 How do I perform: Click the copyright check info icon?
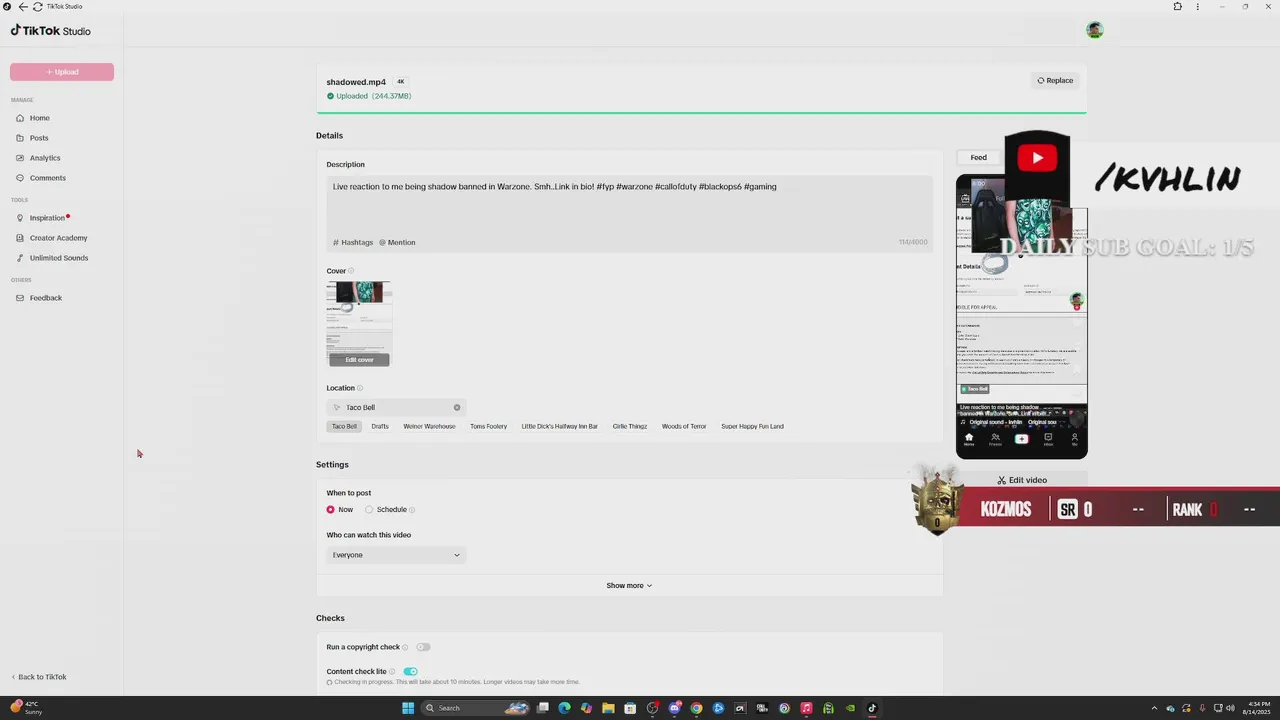coord(405,647)
